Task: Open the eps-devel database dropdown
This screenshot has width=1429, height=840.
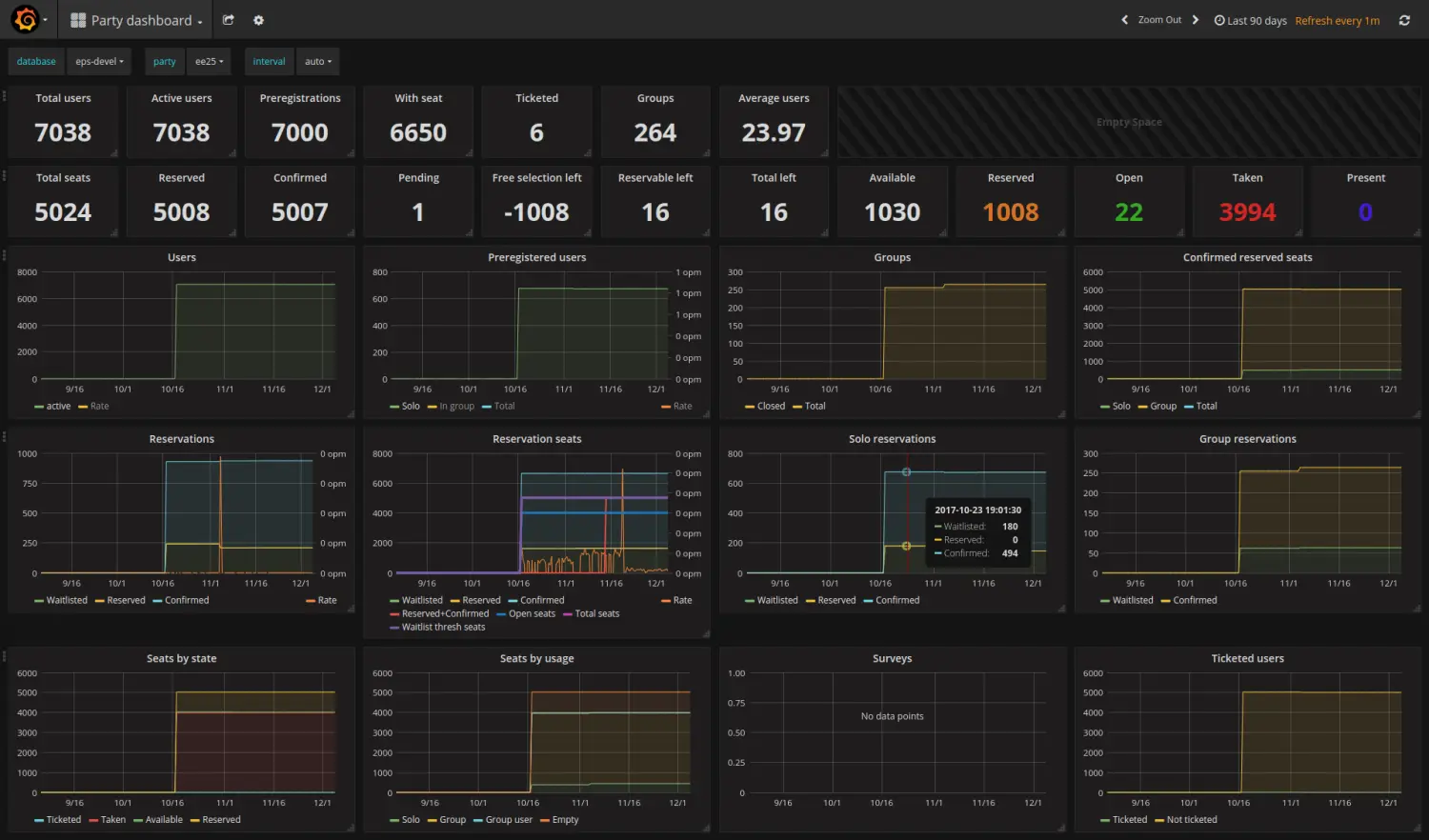Action: point(99,61)
